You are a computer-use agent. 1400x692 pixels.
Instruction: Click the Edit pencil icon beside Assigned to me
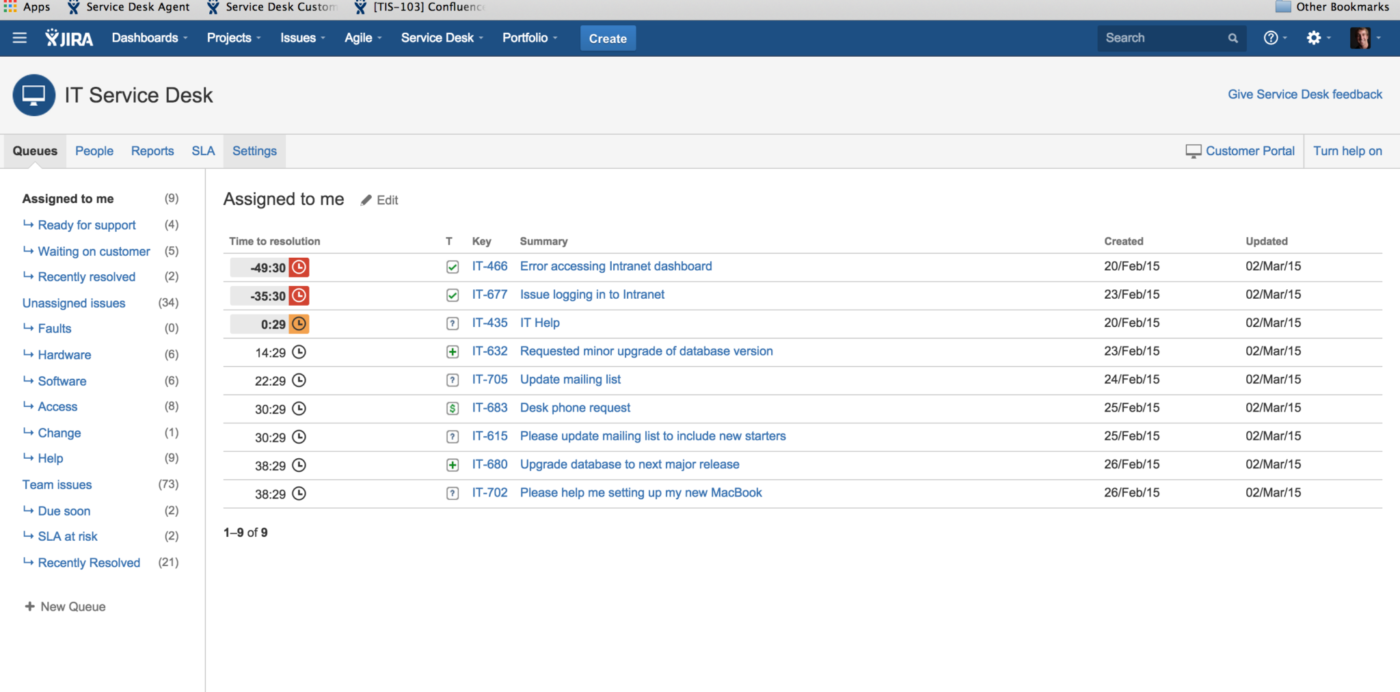pyautogui.click(x=366, y=200)
